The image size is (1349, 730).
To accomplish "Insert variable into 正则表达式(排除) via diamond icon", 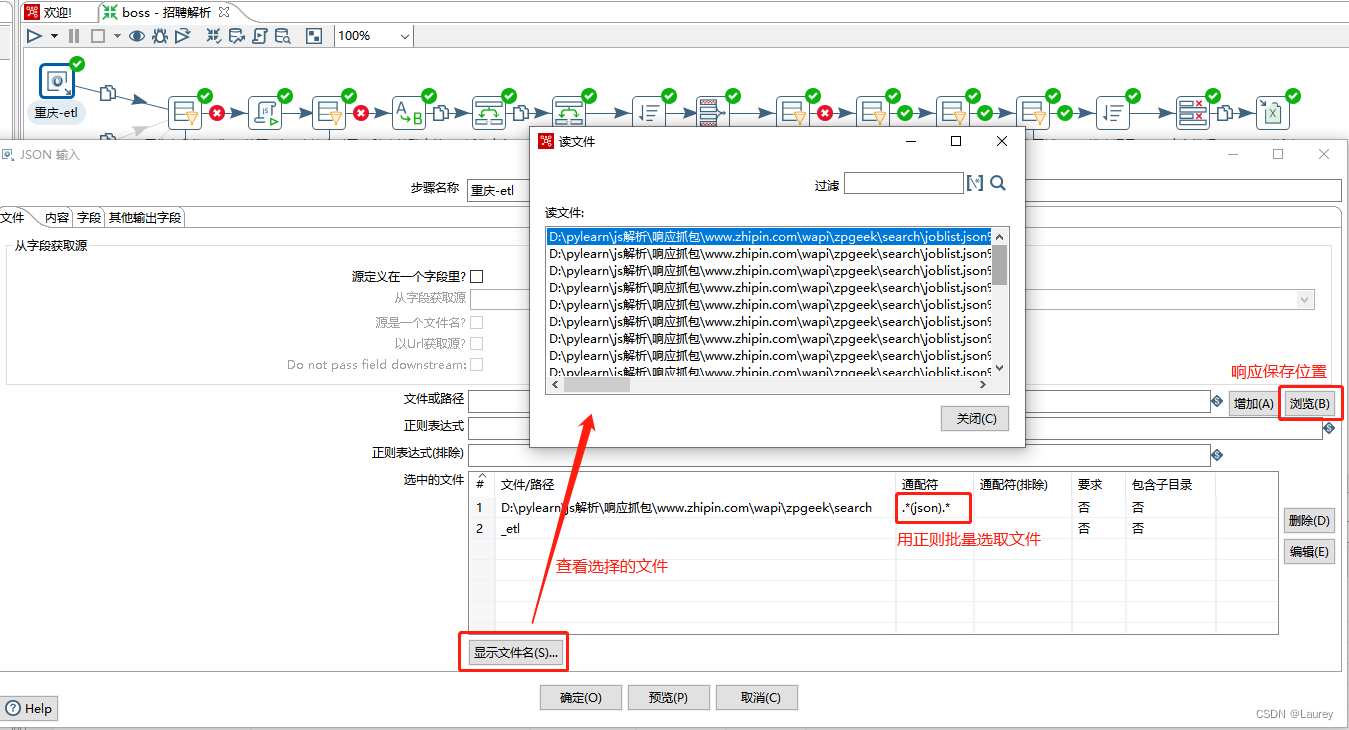I will (1217, 455).
